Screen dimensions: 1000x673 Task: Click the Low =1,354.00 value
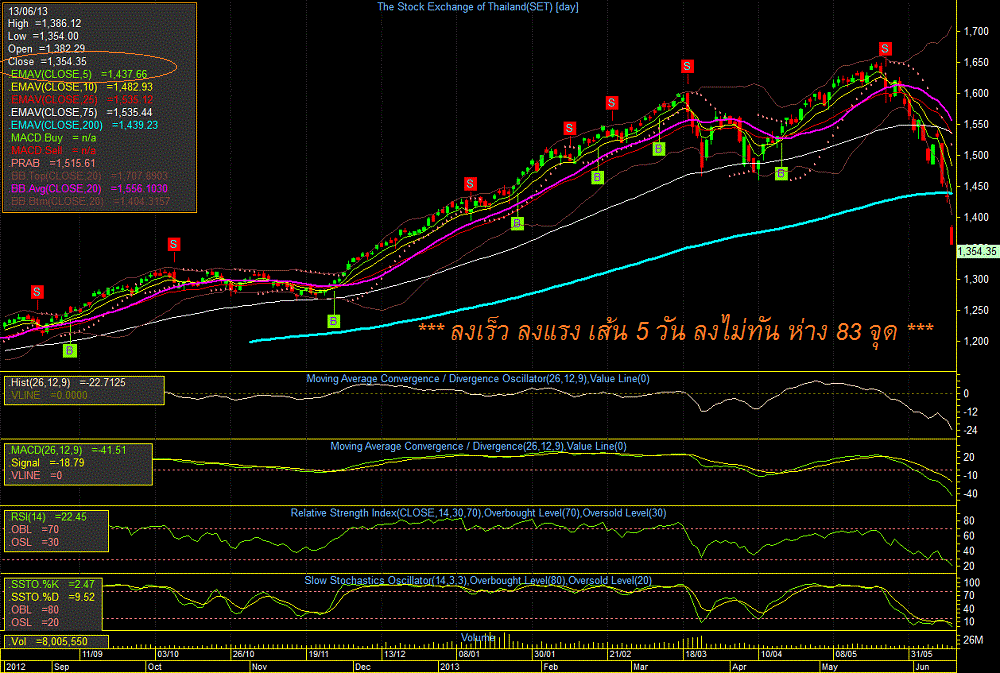click(x=43, y=36)
